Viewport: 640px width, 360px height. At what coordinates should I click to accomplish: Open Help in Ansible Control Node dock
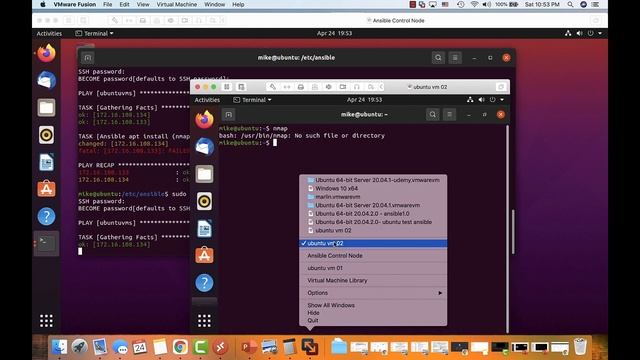pos(47,216)
